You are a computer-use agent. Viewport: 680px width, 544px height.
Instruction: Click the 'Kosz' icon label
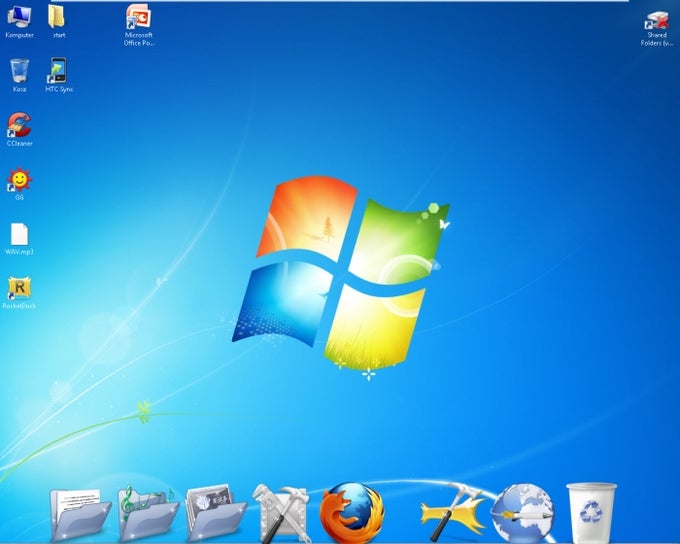click(19, 89)
